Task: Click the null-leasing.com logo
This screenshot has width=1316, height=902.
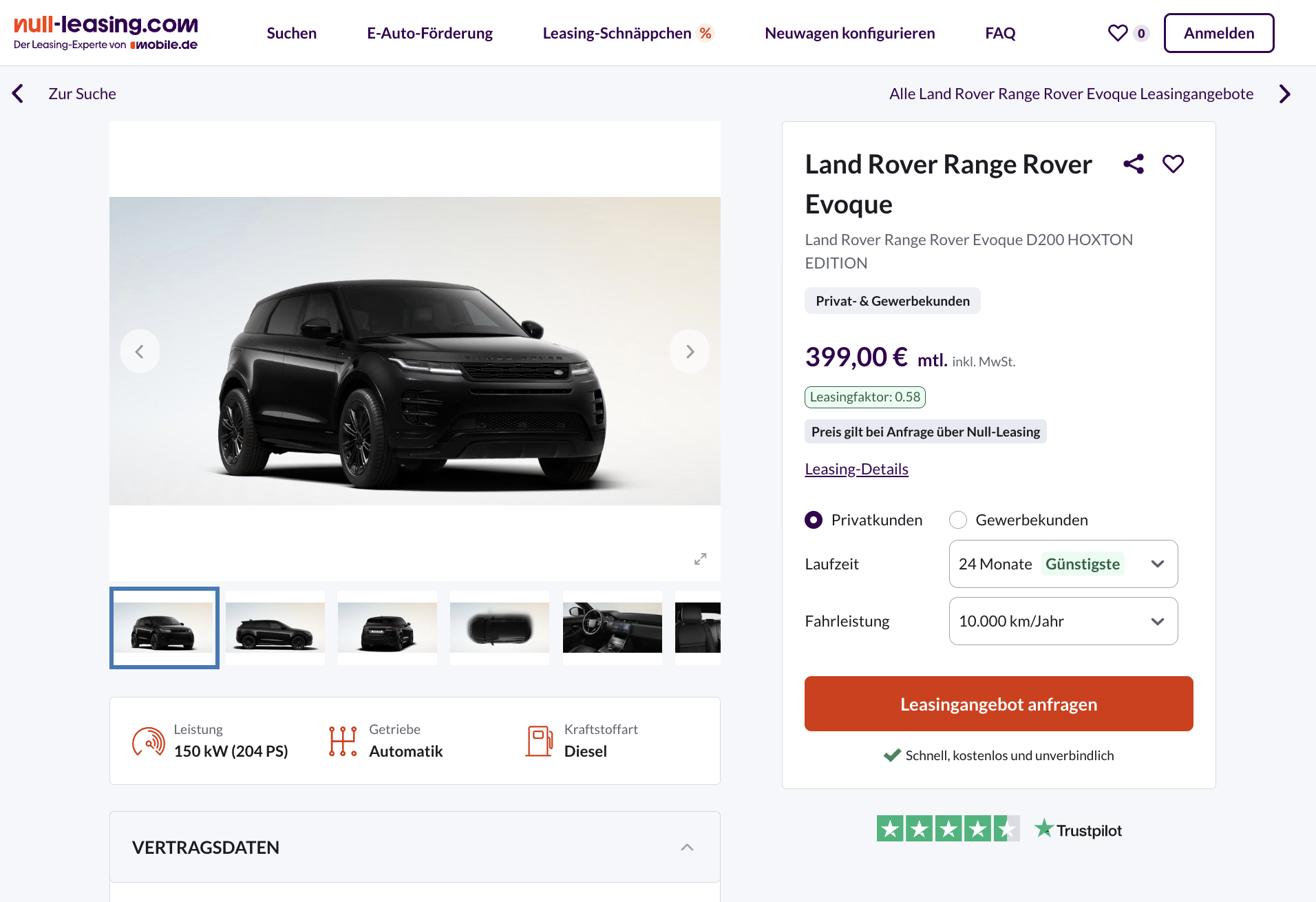Action: [x=106, y=33]
